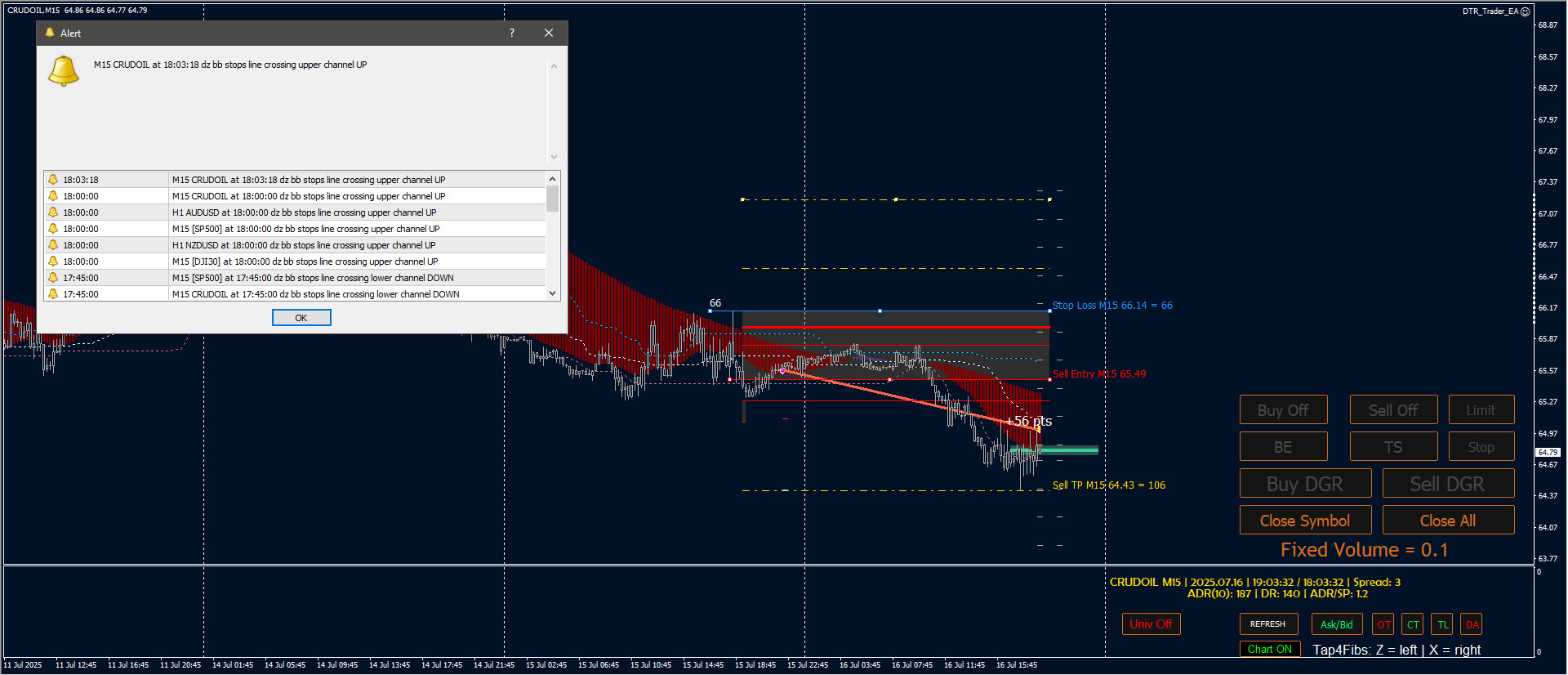This screenshot has height=675, width=1568.
Task: Click the CRUDOIL M15 info status line
Action: (x=1254, y=583)
